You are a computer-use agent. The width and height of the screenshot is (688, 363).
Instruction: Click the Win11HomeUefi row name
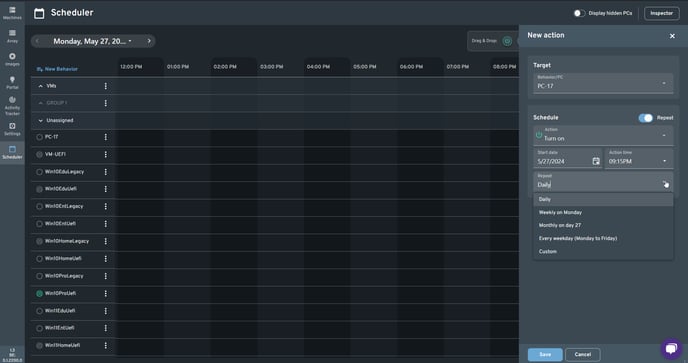point(63,345)
